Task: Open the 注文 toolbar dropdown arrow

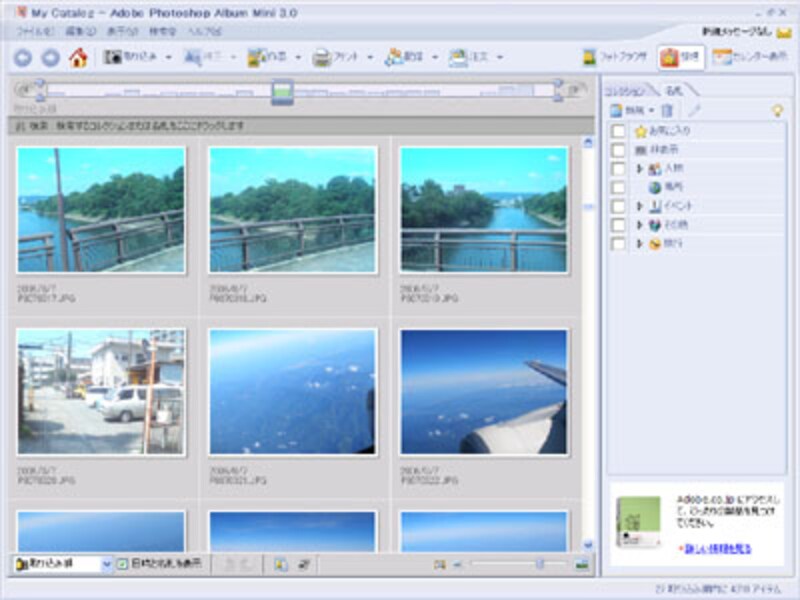Action: (500, 57)
